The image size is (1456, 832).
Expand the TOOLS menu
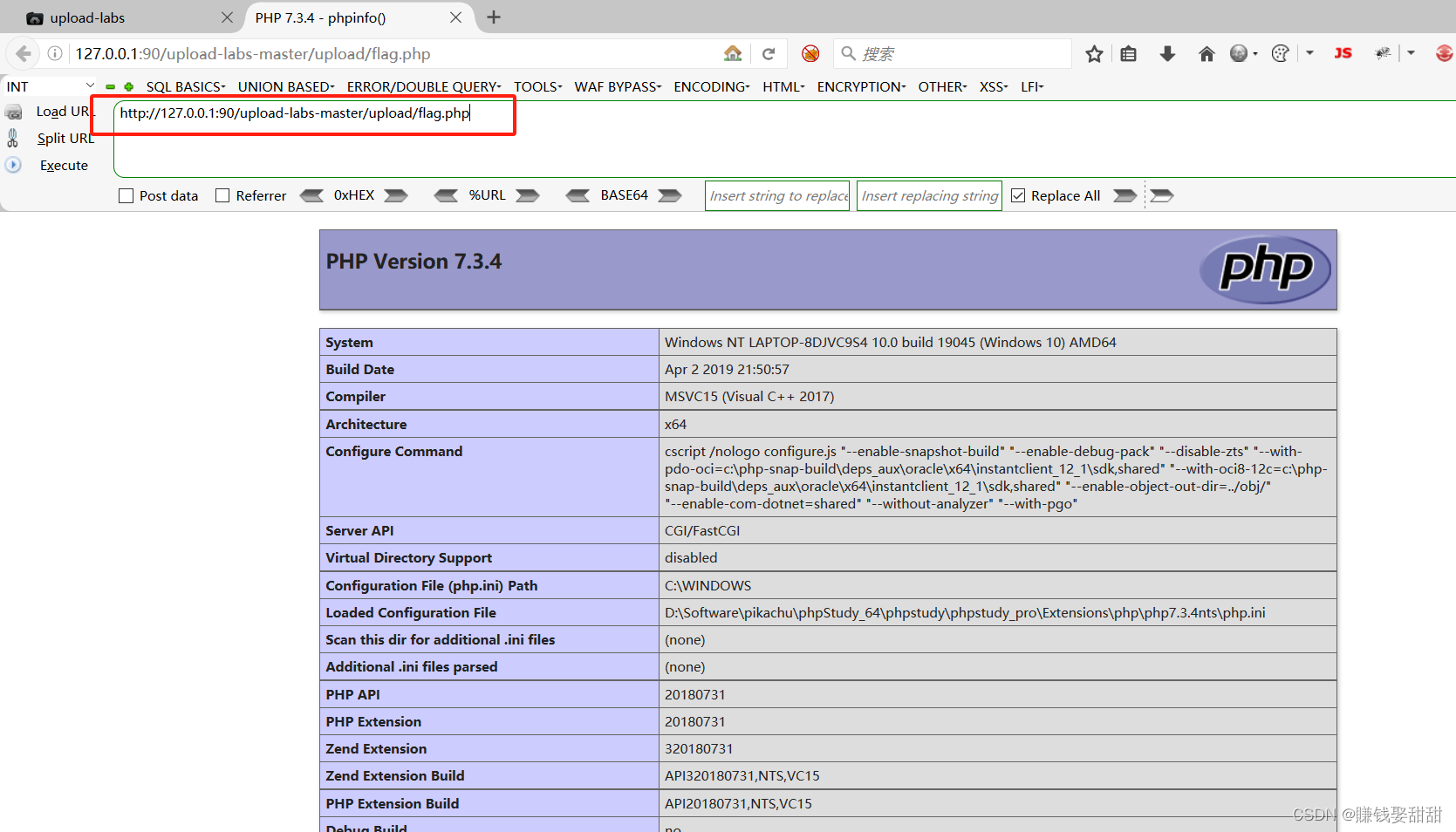click(538, 86)
